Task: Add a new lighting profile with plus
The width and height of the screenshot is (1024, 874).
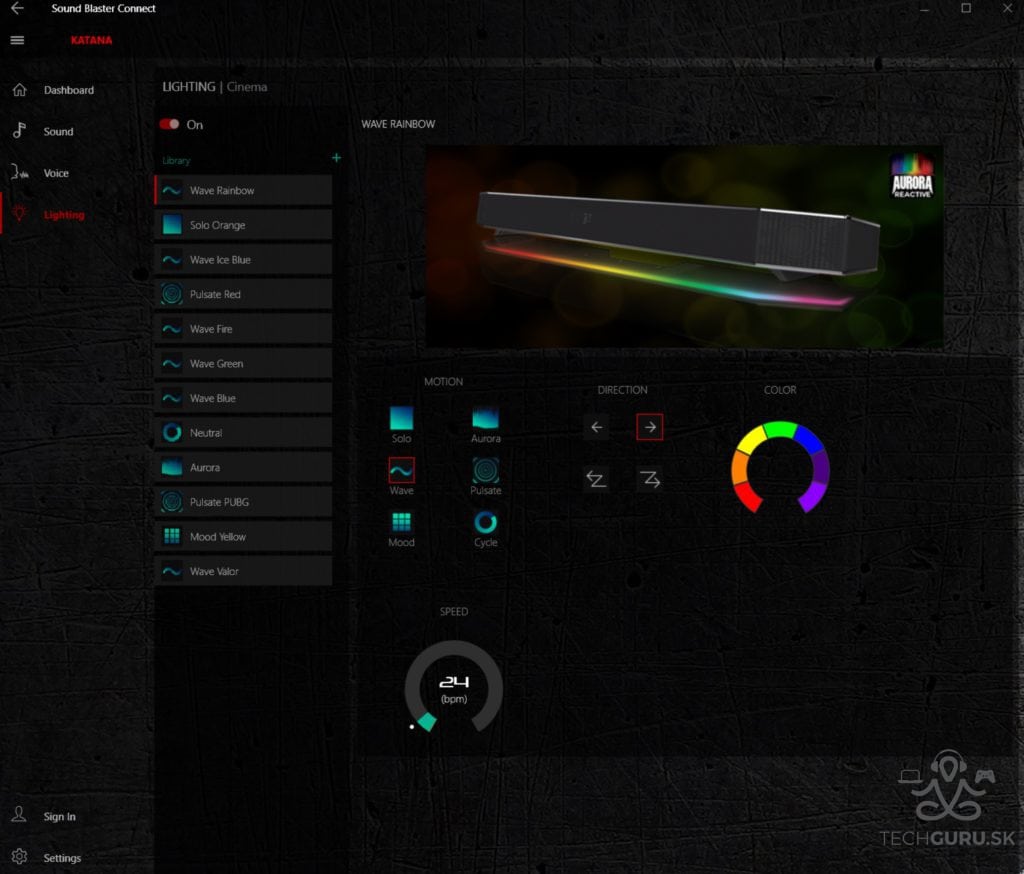Action: click(x=336, y=157)
